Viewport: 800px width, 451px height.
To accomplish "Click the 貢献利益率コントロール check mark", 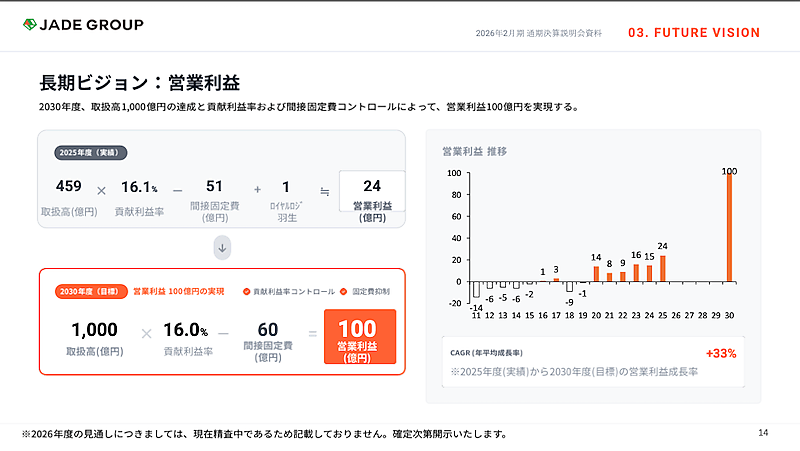I will [247, 291].
